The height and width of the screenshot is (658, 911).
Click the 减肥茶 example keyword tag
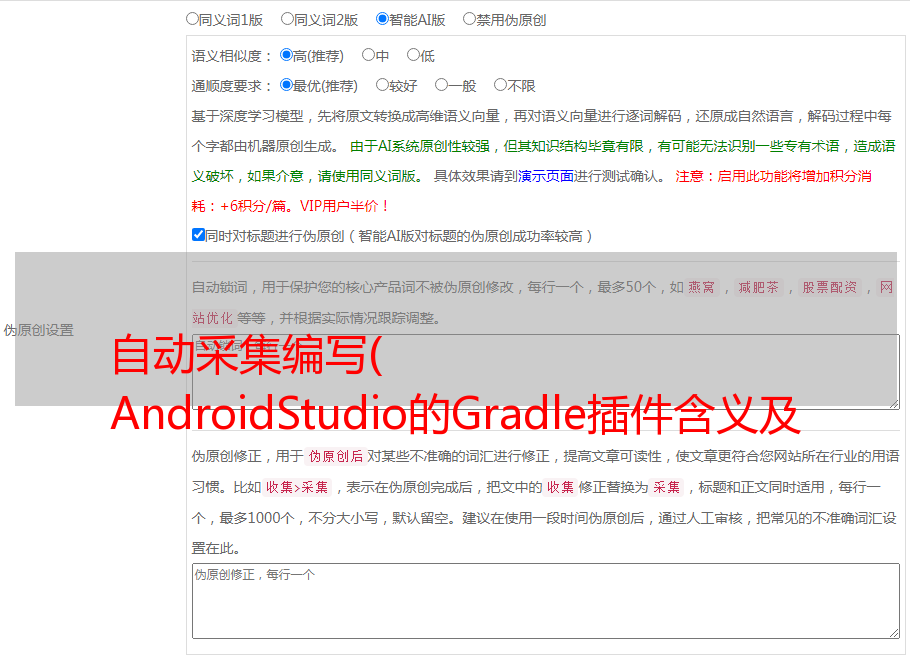759,287
